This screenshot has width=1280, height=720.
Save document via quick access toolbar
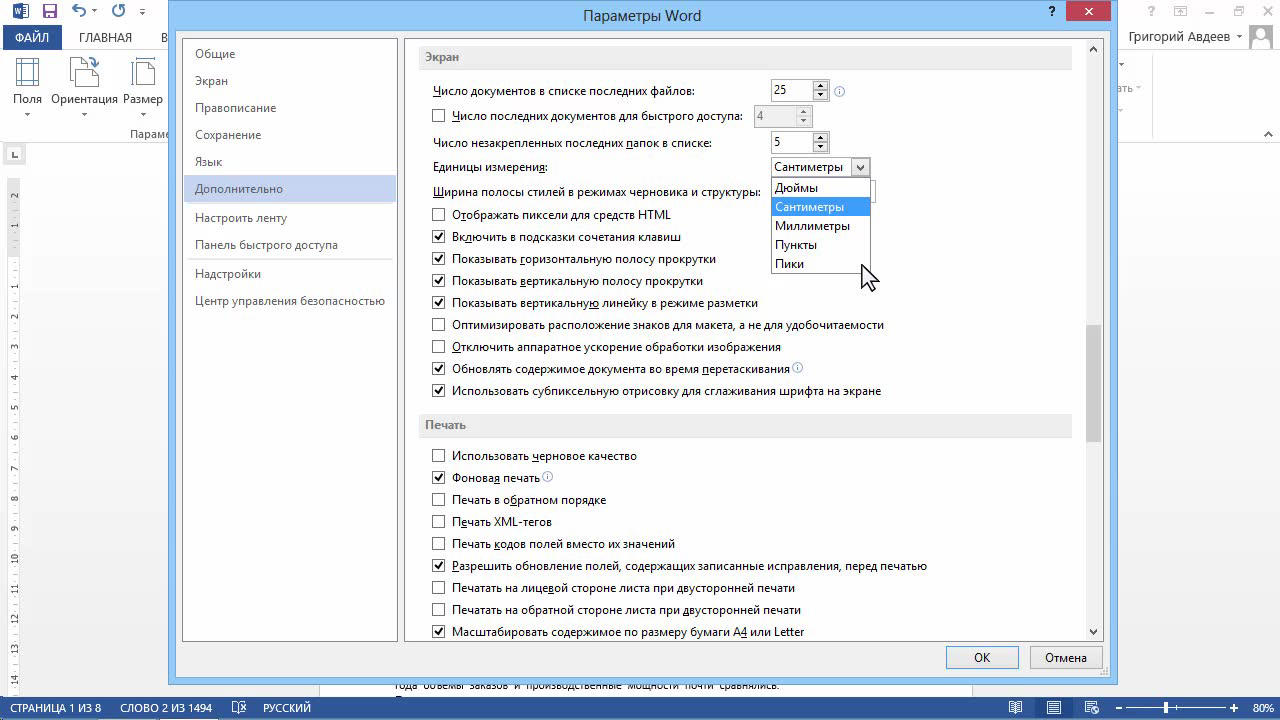[50, 12]
